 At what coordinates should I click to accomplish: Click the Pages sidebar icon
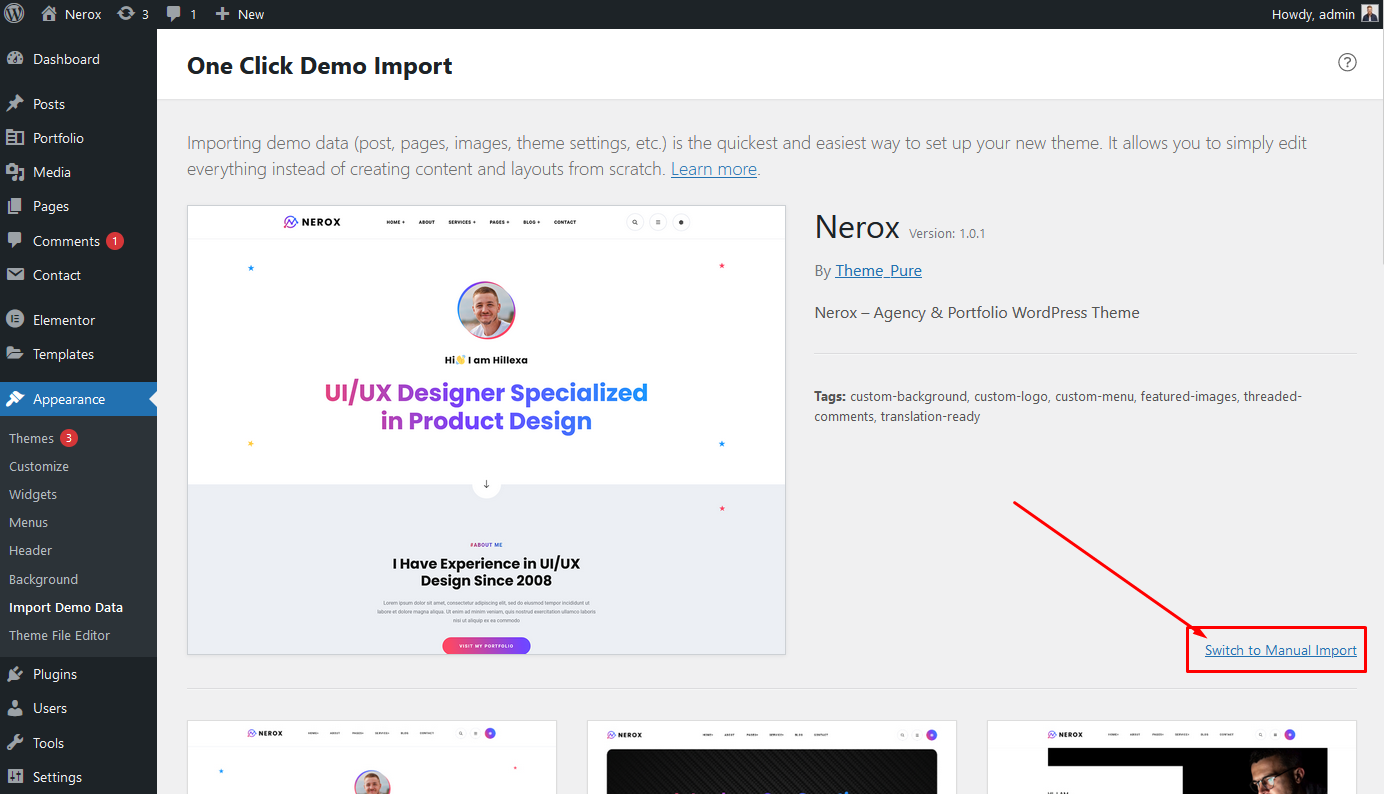pyautogui.click(x=15, y=206)
